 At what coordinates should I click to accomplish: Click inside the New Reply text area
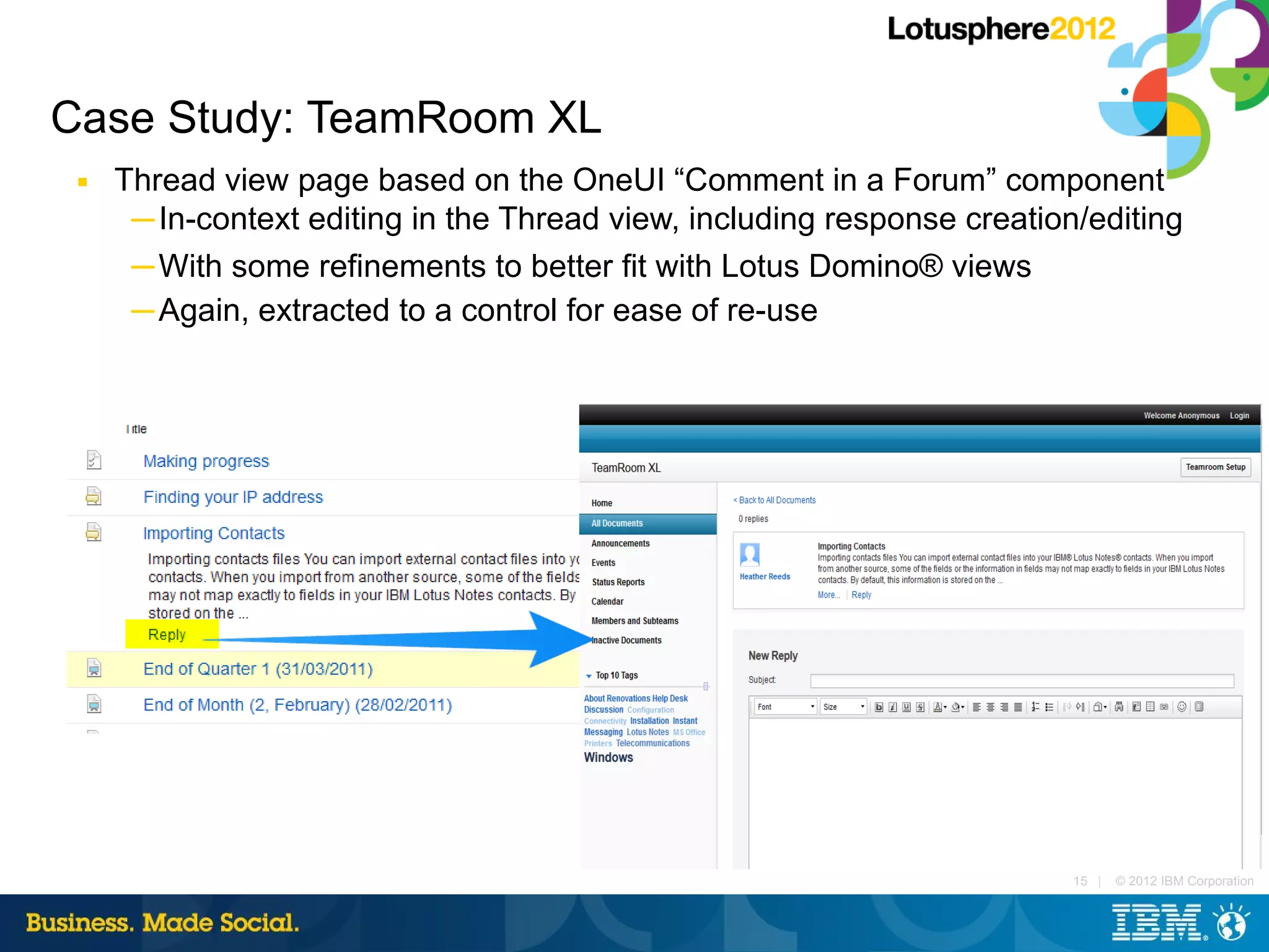pyautogui.click(x=995, y=793)
